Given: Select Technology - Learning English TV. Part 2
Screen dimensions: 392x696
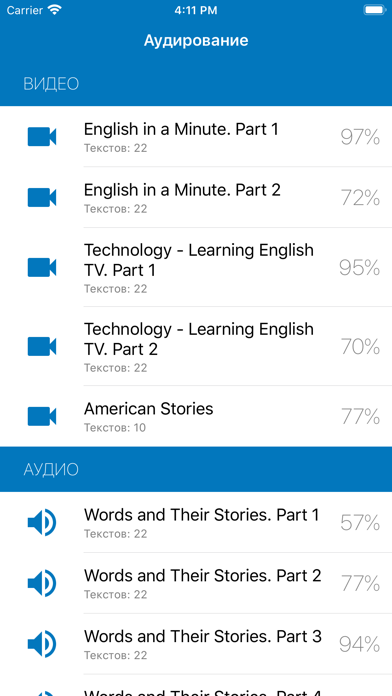Looking at the screenshot, I should click(x=196, y=346).
